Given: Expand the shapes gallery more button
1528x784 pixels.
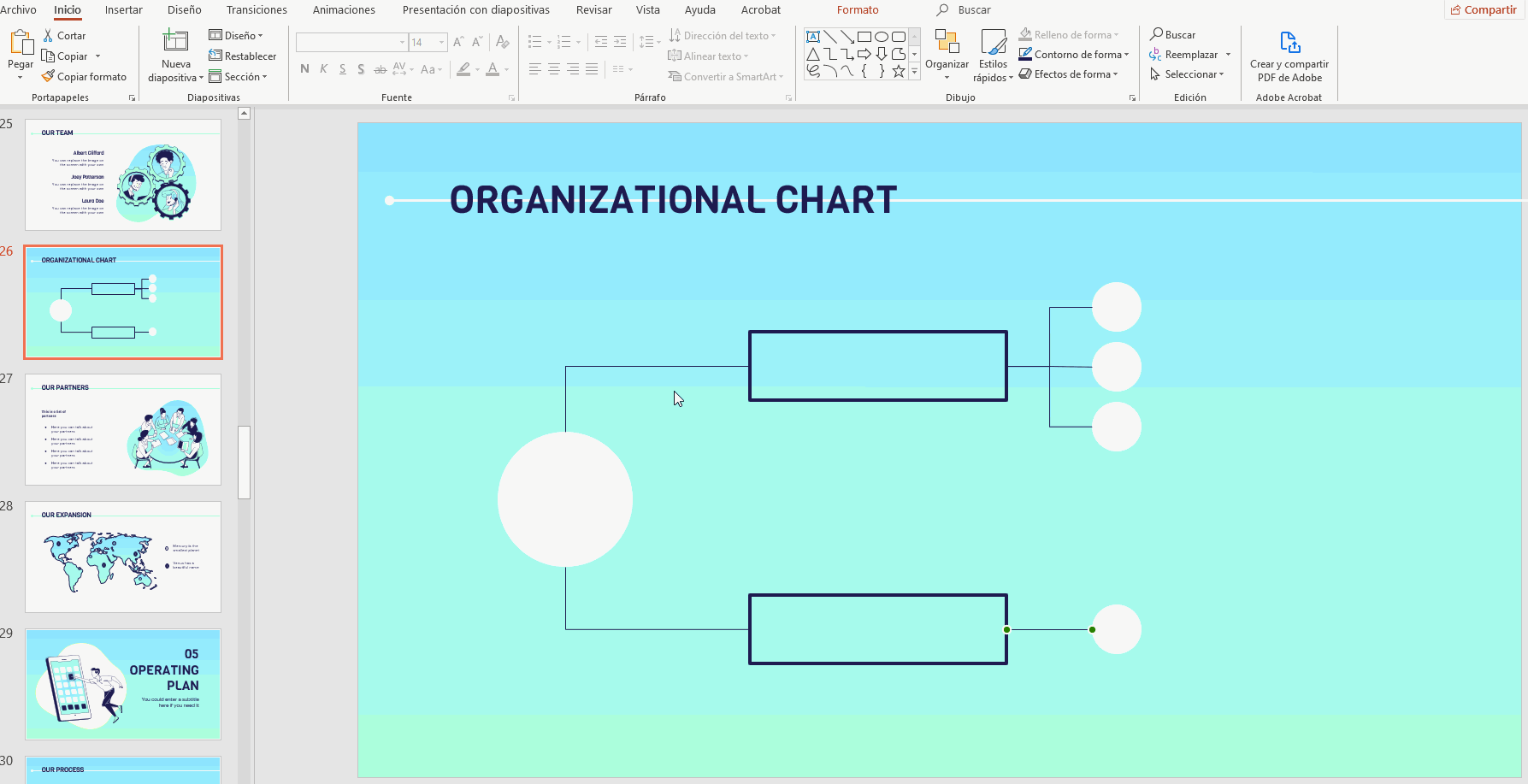Looking at the screenshot, I should 914,72.
